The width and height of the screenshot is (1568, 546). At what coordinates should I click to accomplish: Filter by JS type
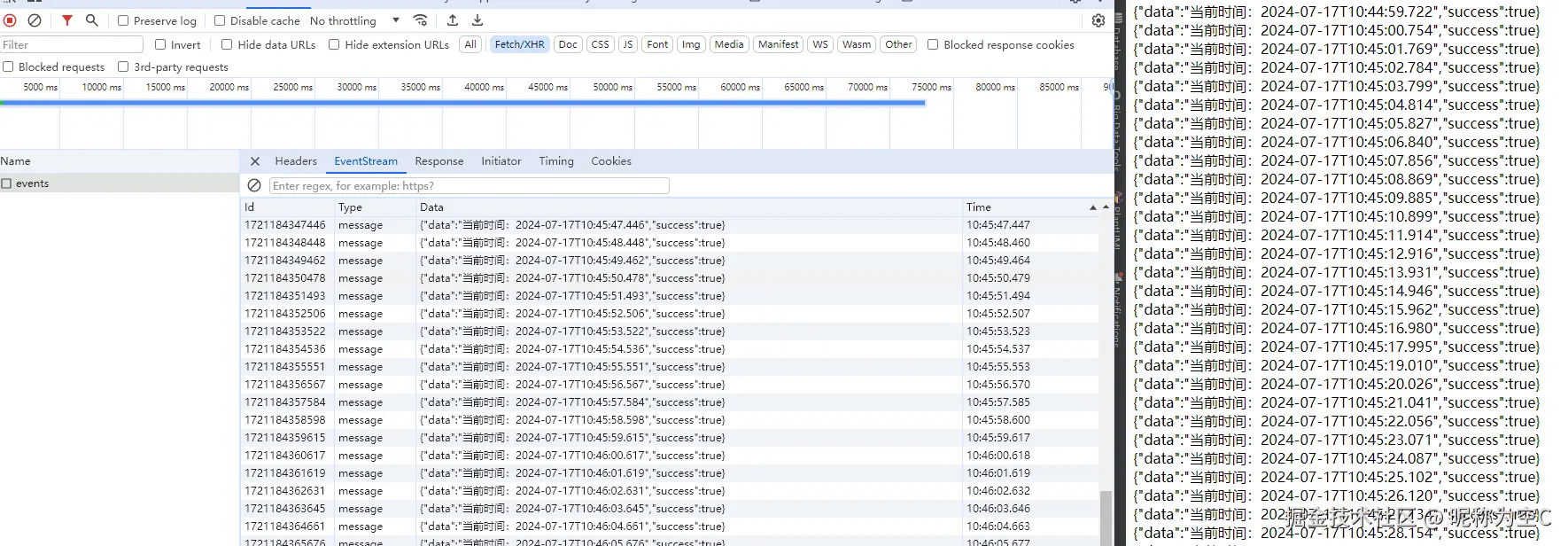coord(627,44)
